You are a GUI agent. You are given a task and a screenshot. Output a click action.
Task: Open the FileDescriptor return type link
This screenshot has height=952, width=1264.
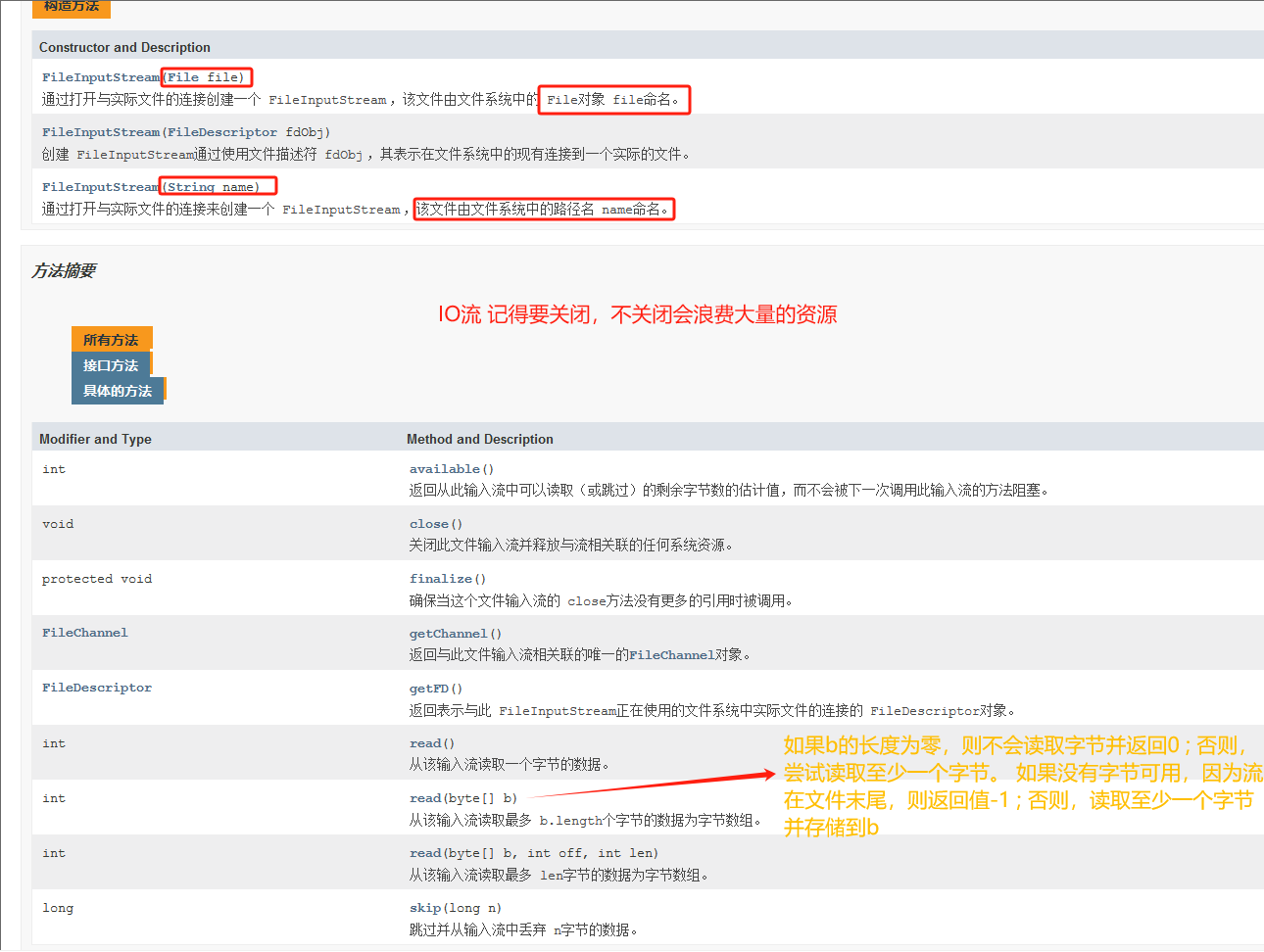coord(97,688)
